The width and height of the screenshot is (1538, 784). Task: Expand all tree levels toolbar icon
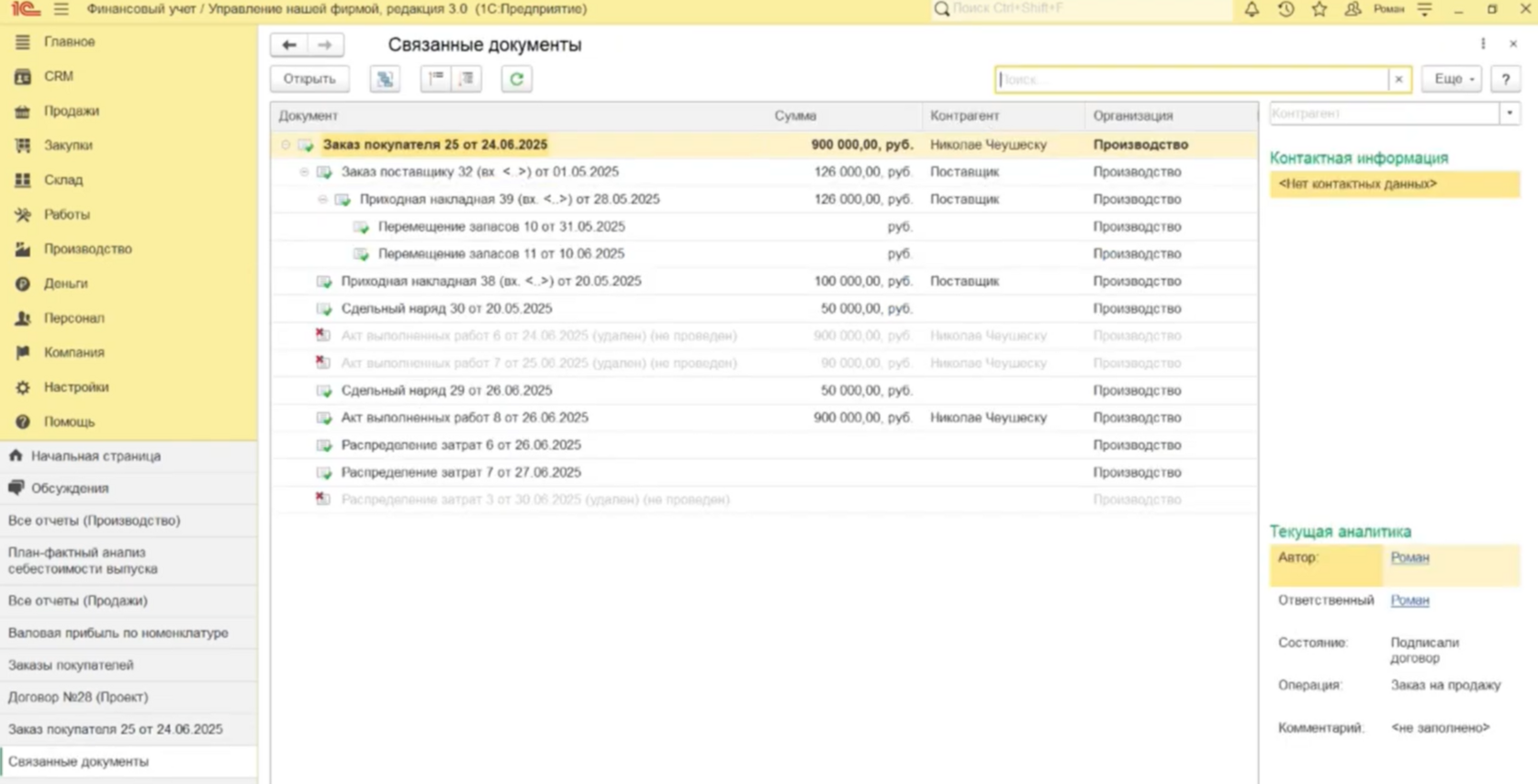(x=466, y=79)
